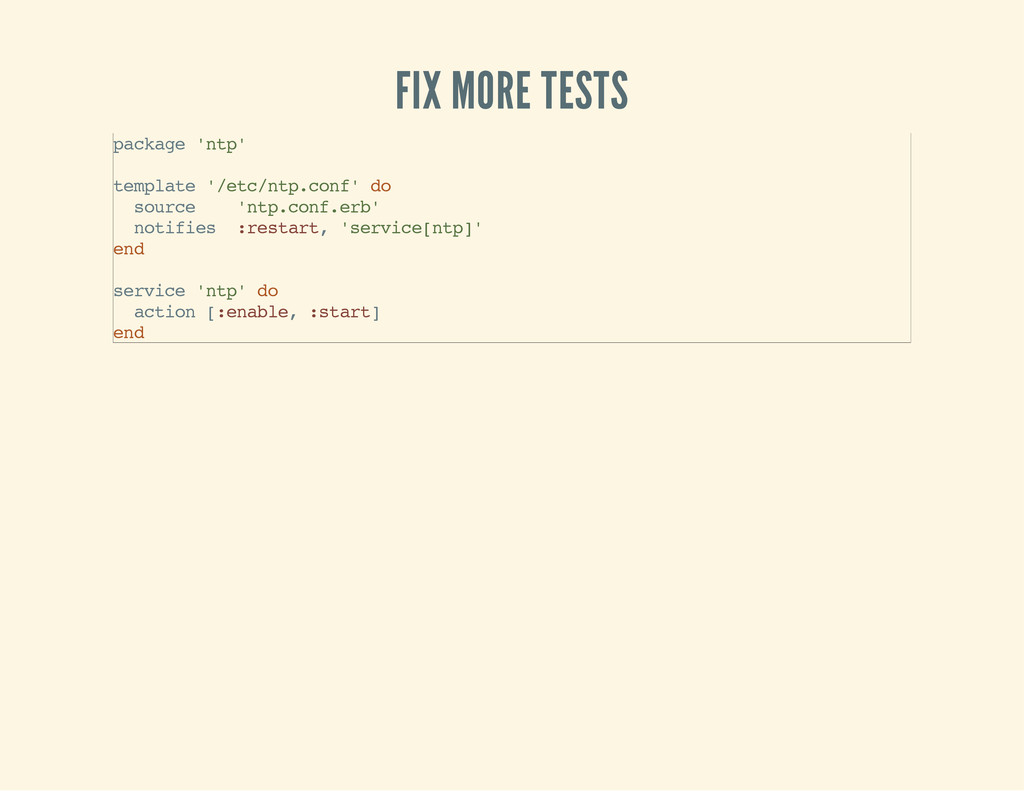Select the '/etc/ntp.conf' path string

283,186
